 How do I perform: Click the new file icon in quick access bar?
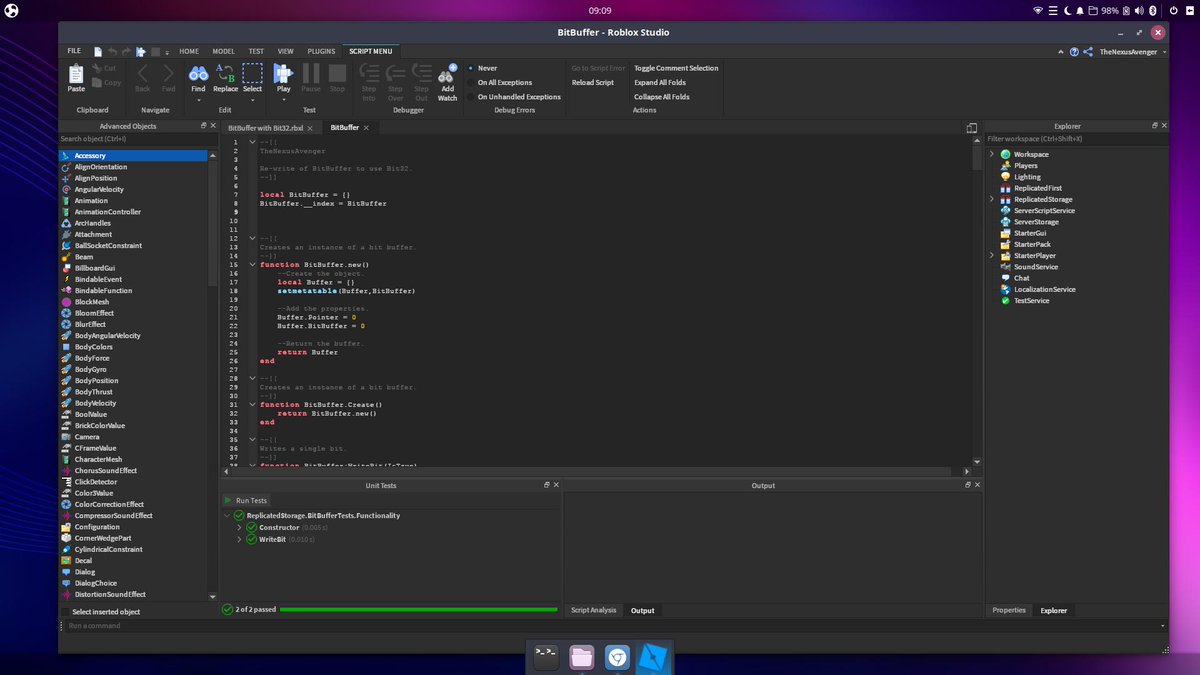click(98, 51)
